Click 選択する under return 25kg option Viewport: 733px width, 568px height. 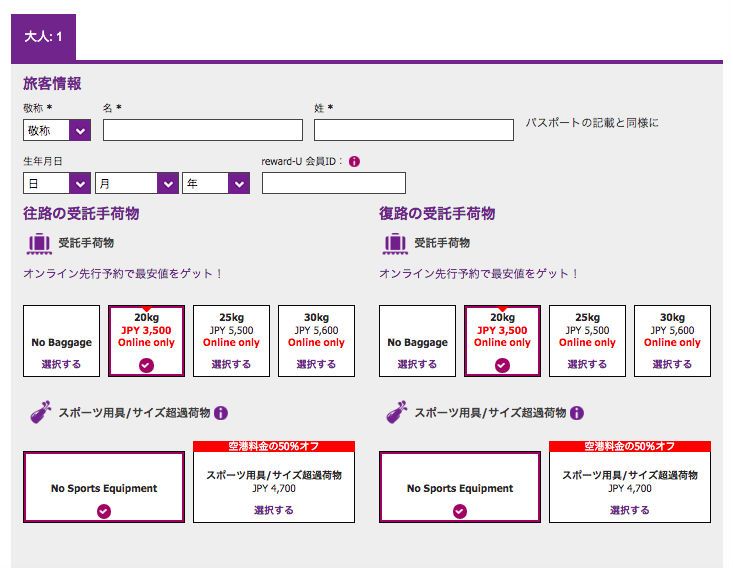click(587, 364)
